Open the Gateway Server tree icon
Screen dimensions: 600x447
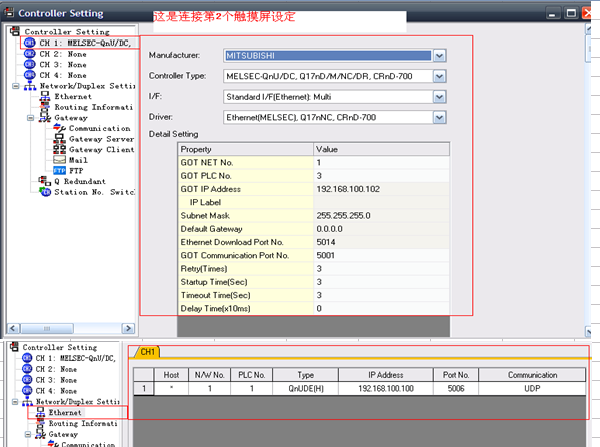pos(59,139)
